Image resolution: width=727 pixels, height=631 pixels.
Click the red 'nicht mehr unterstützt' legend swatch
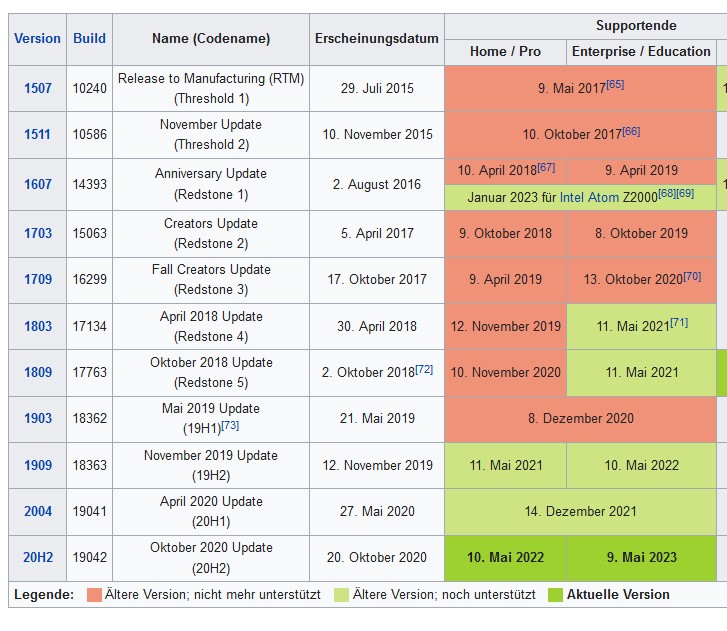click(x=95, y=595)
